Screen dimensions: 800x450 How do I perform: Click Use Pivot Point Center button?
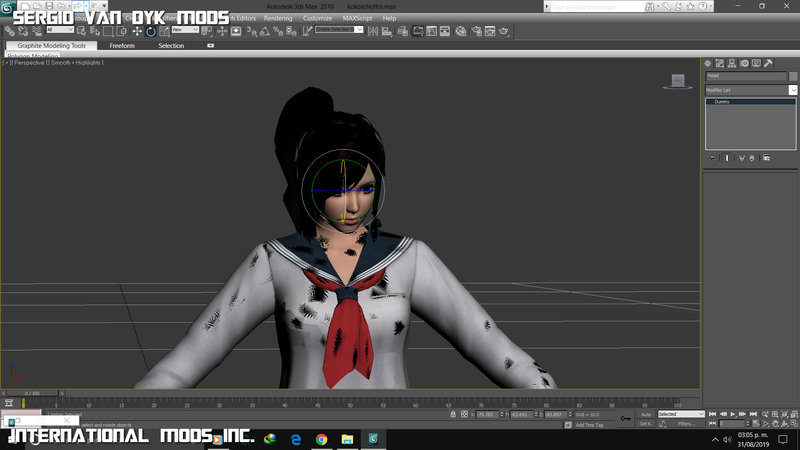click(207, 31)
